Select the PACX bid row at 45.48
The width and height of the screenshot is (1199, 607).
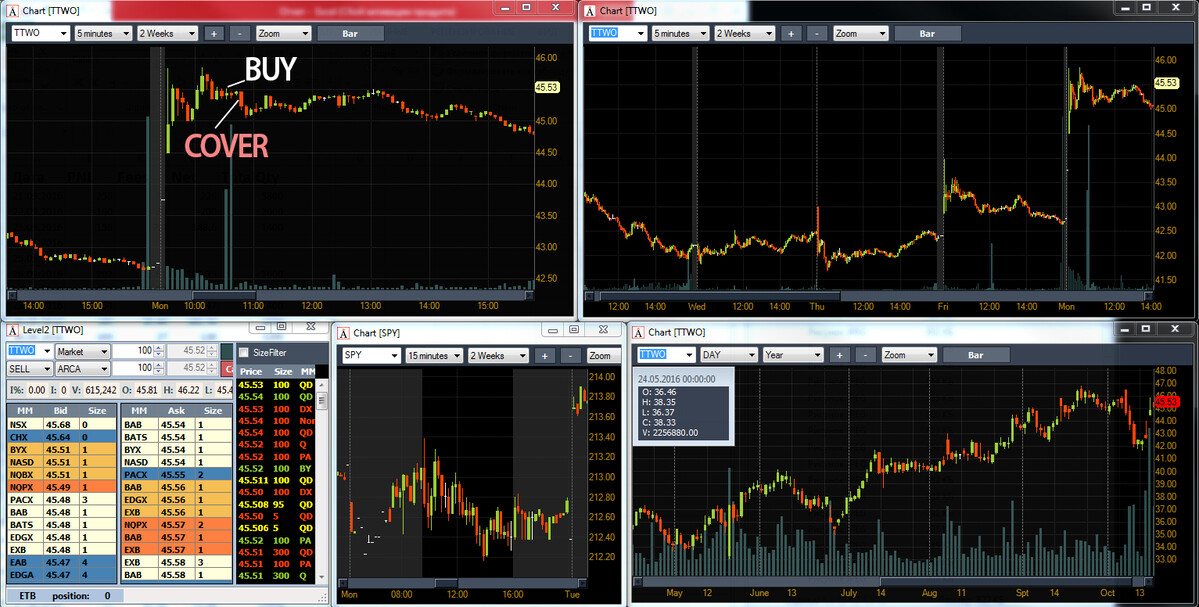pyautogui.click(x=62, y=499)
